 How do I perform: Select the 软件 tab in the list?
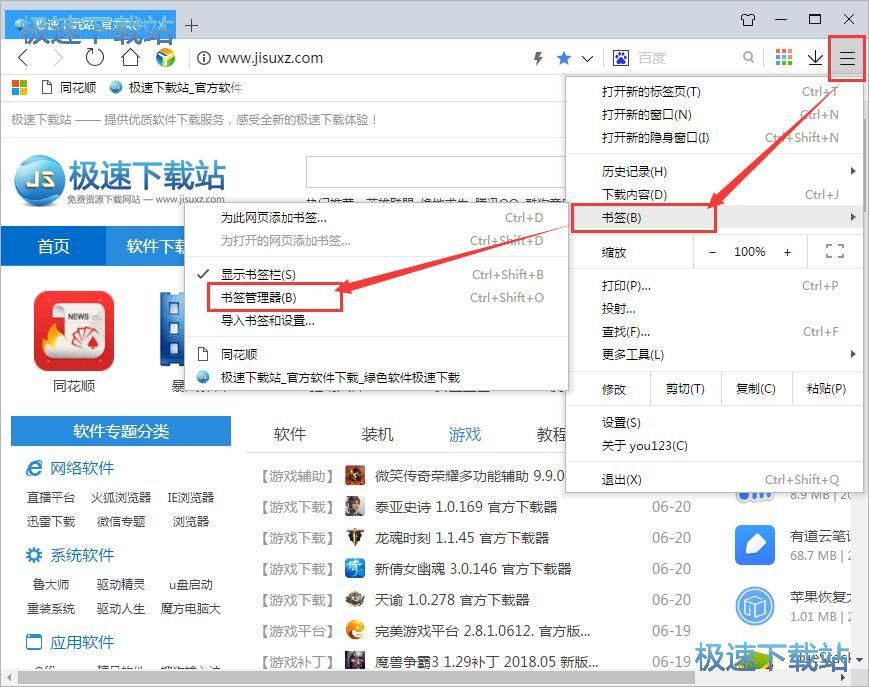[289, 434]
